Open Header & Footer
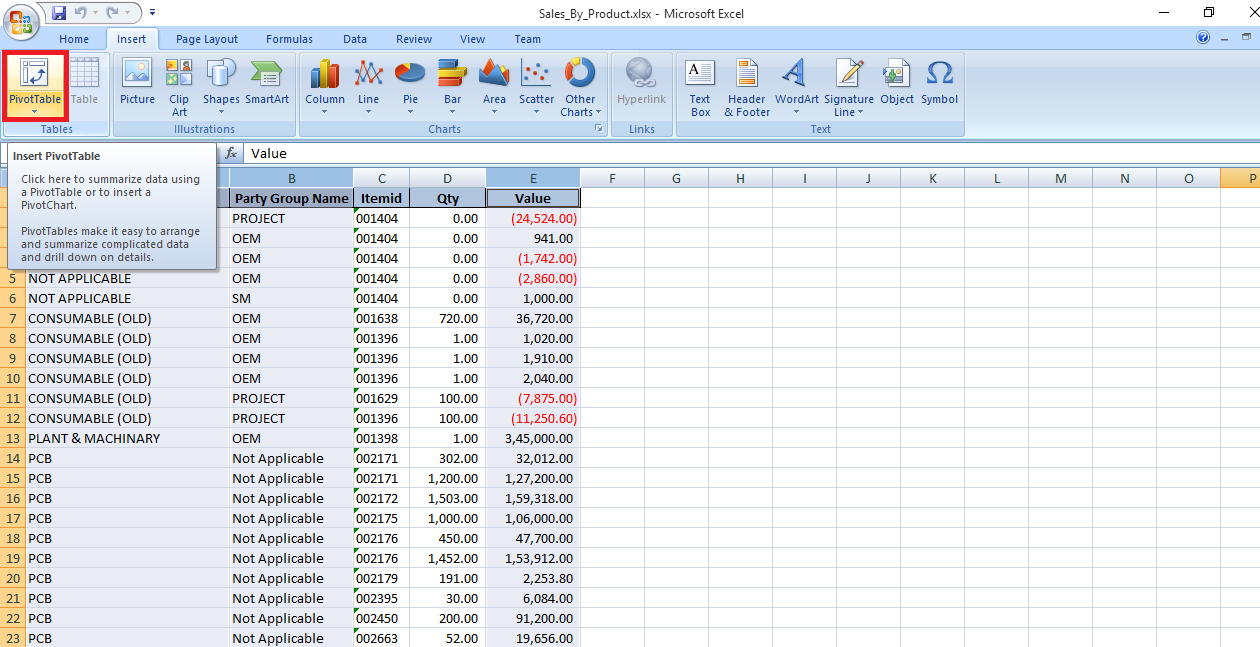The width and height of the screenshot is (1260, 647). pos(747,86)
